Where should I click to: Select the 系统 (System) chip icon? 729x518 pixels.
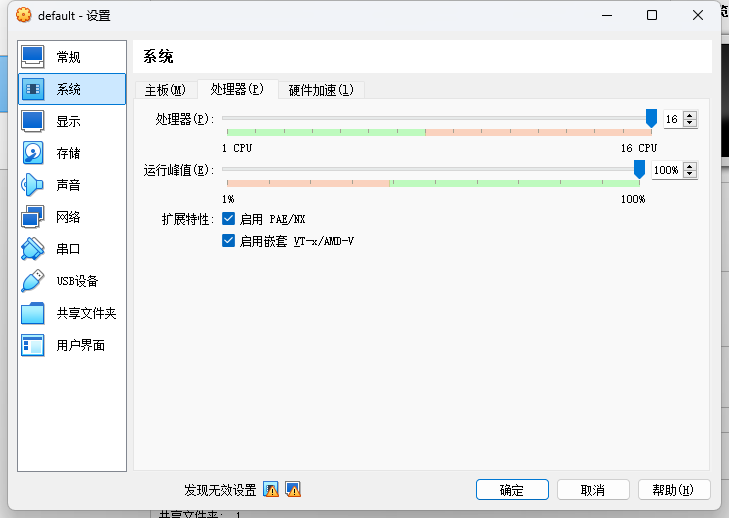click(x=33, y=89)
